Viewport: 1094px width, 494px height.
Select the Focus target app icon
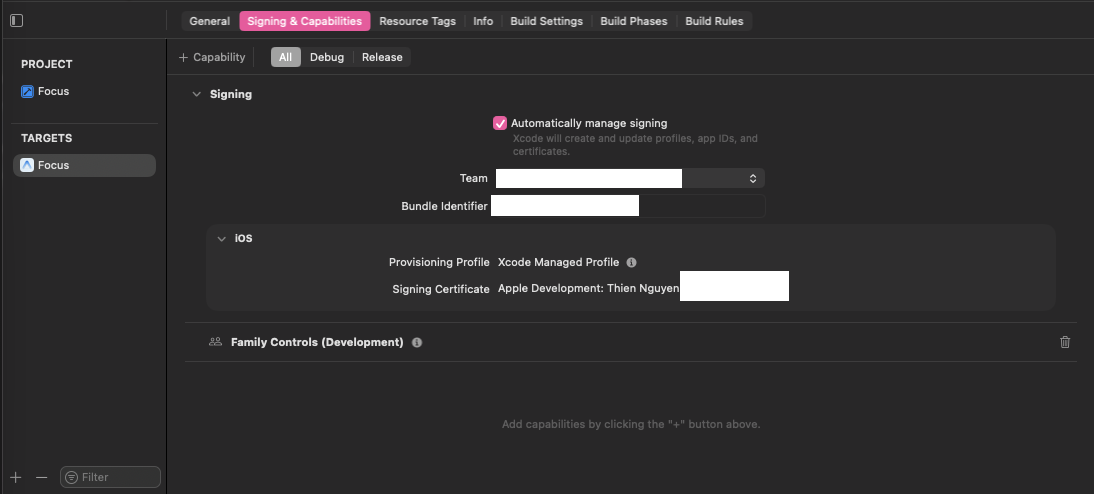tap(27, 165)
